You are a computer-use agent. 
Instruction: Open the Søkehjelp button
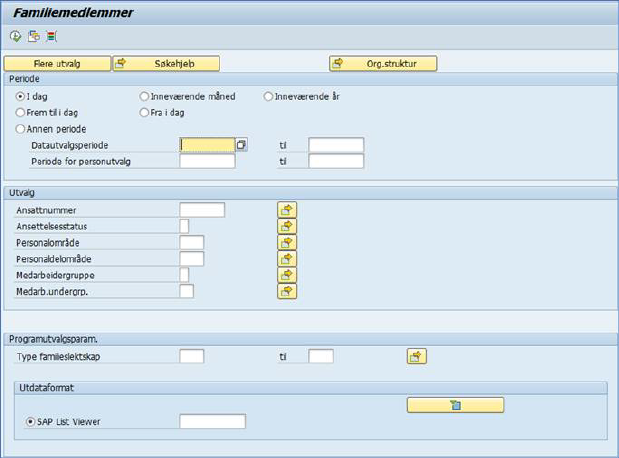point(166,64)
